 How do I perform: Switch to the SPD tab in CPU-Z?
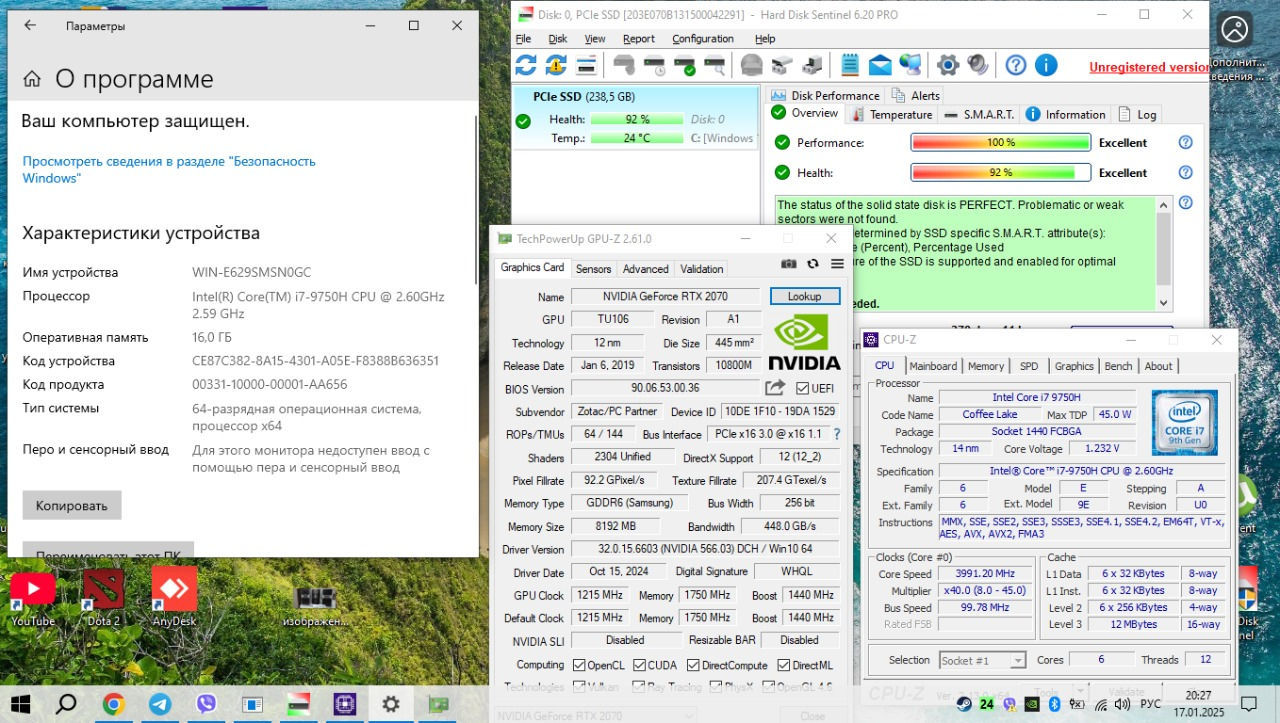1029,366
